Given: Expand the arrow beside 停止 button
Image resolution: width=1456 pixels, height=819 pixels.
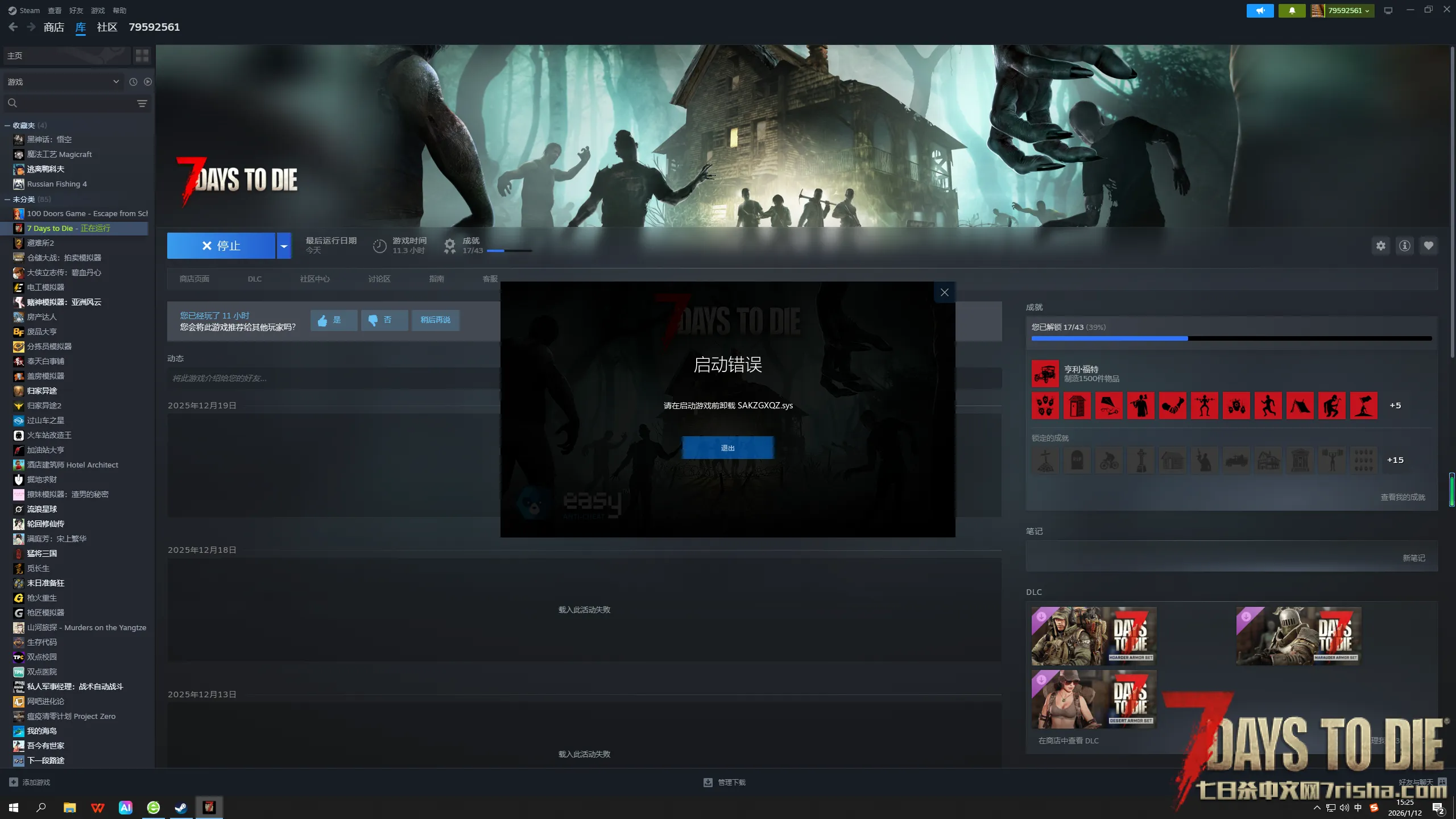Looking at the screenshot, I should click(284, 246).
